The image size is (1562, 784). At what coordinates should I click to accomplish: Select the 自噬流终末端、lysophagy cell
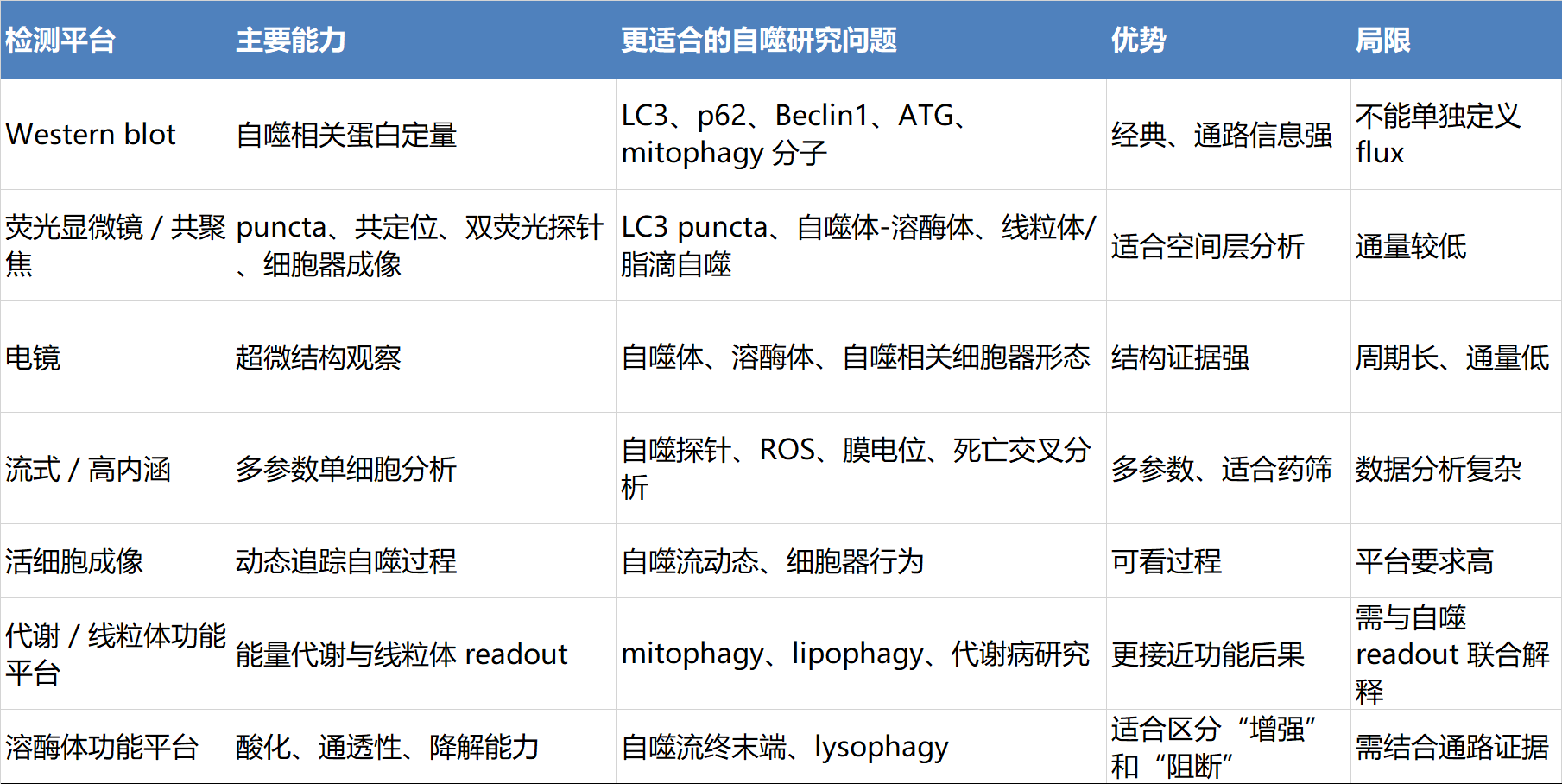(x=785, y=747)
